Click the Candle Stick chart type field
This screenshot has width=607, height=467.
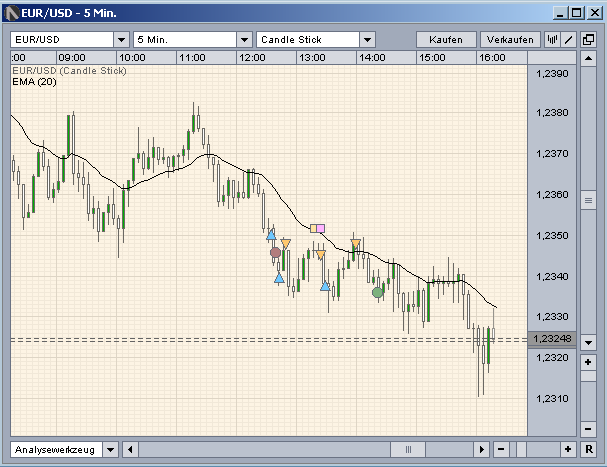(308, 39)
